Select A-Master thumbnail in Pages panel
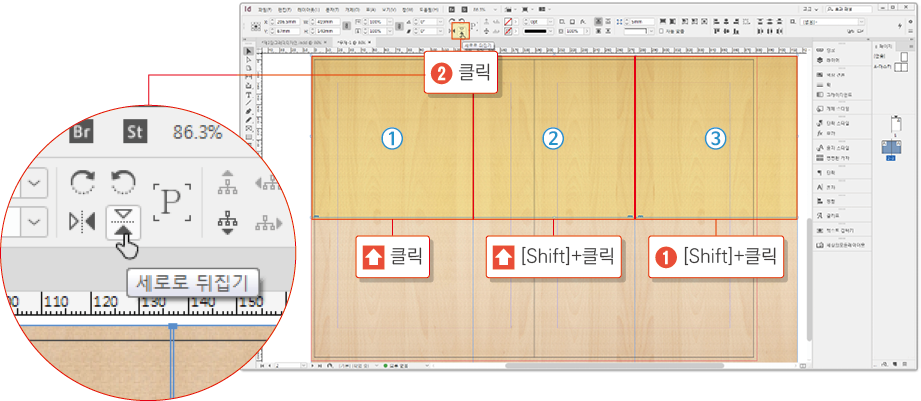The height and width of the screenshot is (401, 921). [x=901, y=68]
